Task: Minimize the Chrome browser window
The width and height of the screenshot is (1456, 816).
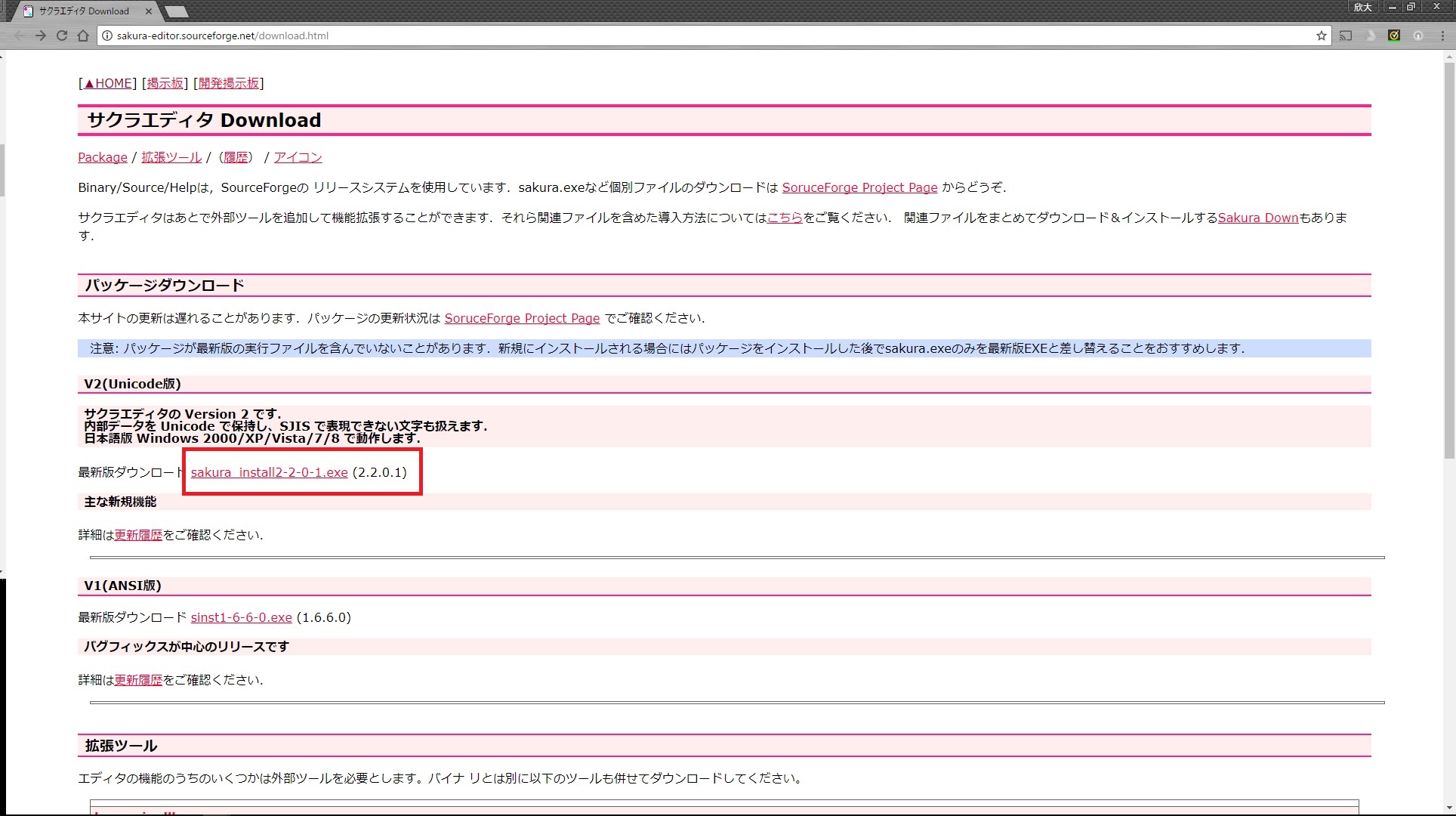Action: (x=1392, y=7)
